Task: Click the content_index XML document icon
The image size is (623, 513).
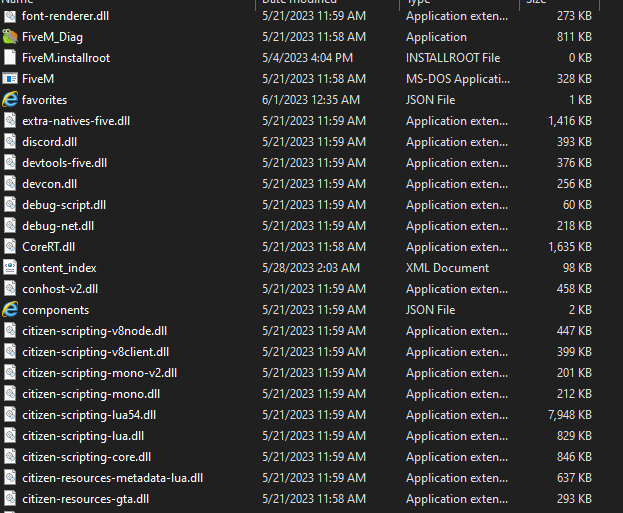Action: [10, 268]
